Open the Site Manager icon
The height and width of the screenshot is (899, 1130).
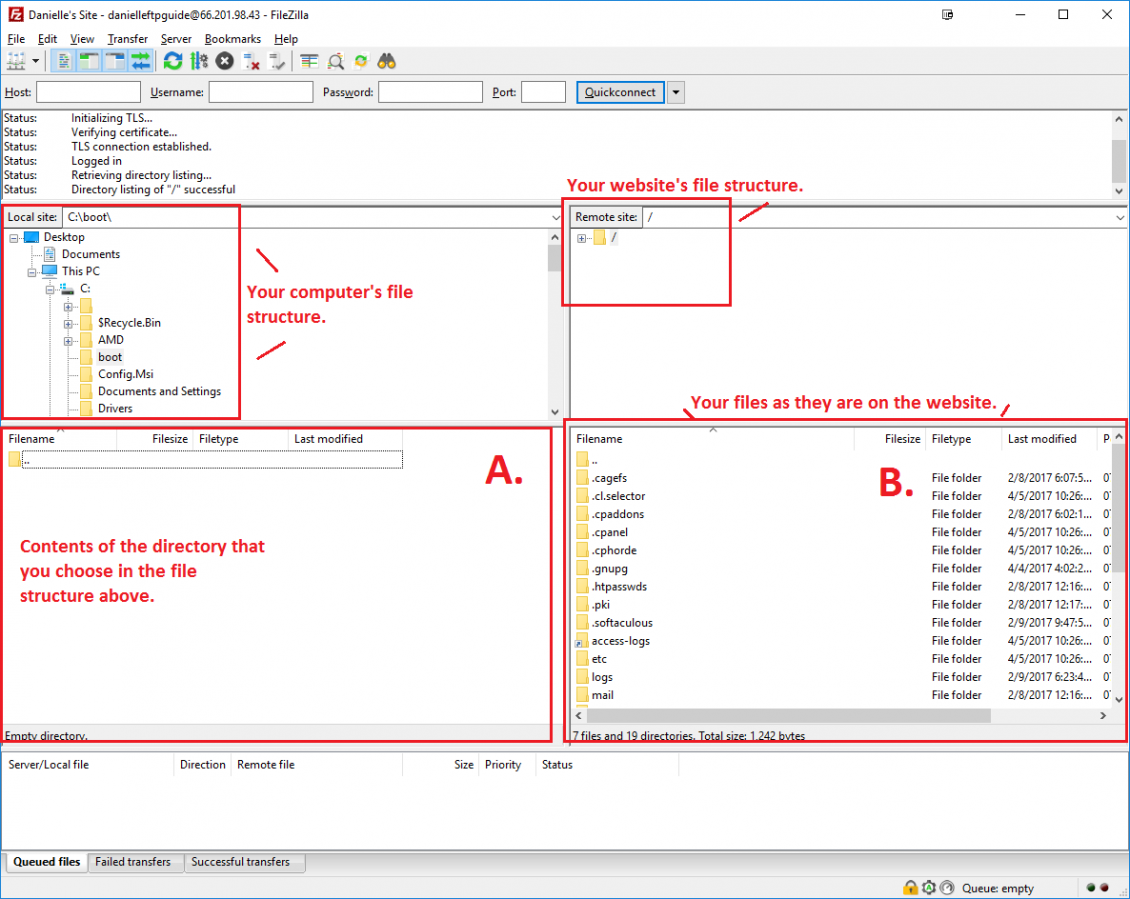[15, 61]
